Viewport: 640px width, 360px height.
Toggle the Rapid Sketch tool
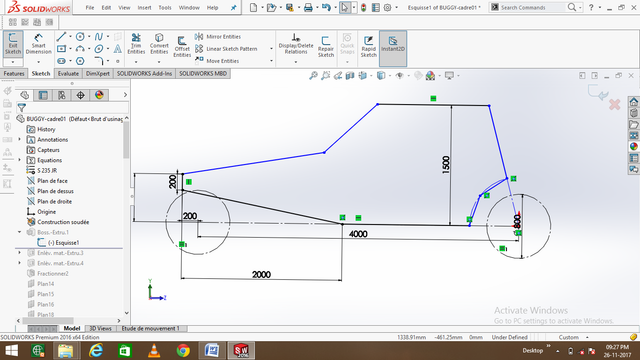pos(369,47)
